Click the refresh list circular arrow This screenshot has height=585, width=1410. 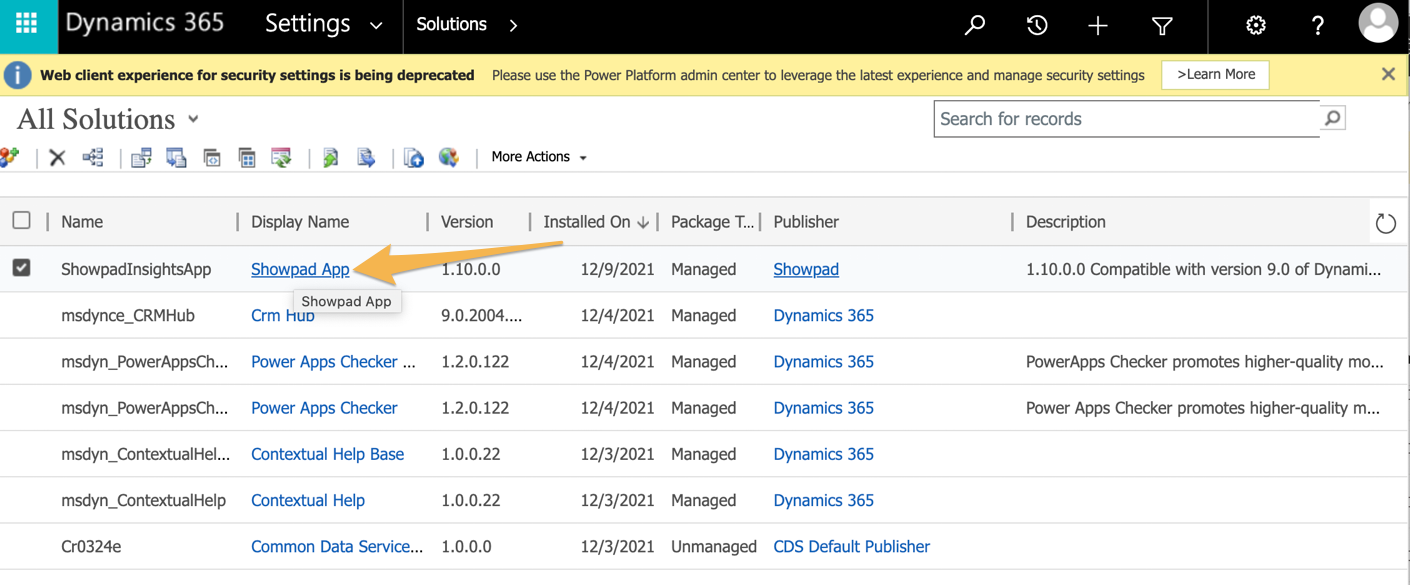click(x=1385, y=223)
